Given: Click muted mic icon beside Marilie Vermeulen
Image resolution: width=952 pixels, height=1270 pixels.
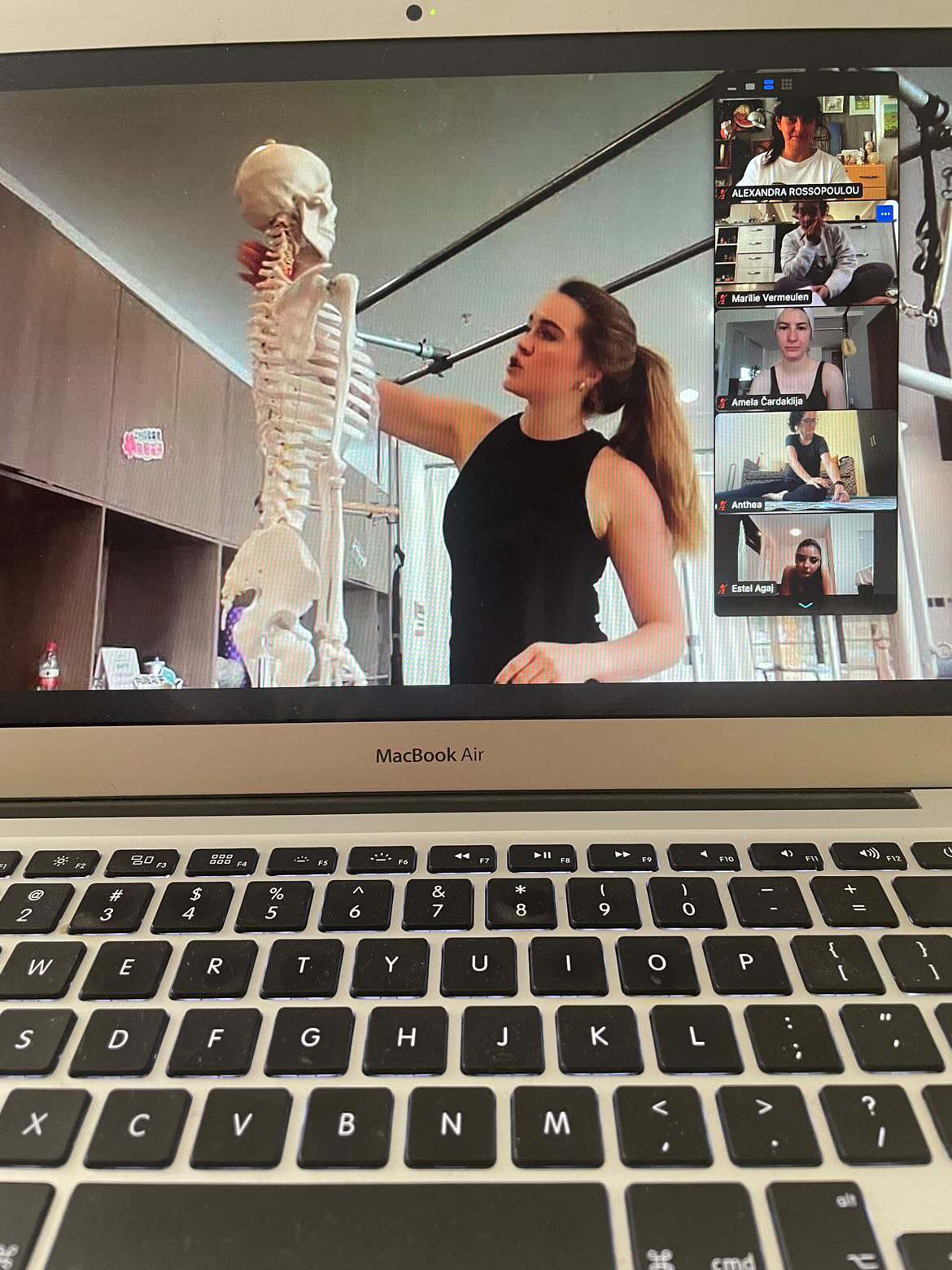Looking at the screenshot, I should coord(723,299).
